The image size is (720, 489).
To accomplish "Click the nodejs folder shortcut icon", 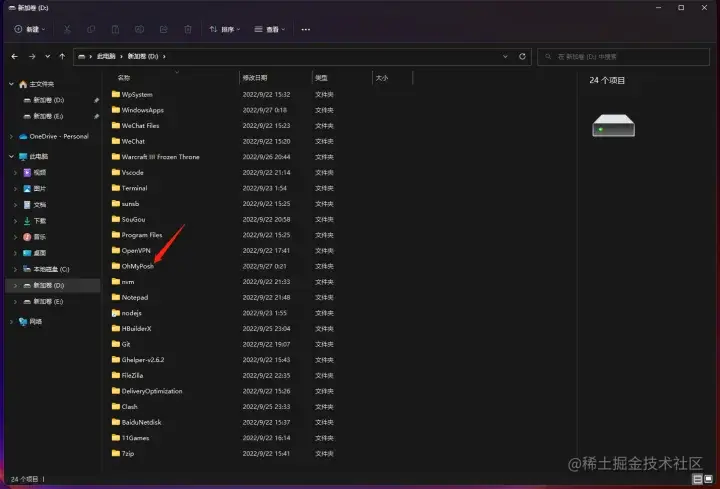I will coord(116,313).
